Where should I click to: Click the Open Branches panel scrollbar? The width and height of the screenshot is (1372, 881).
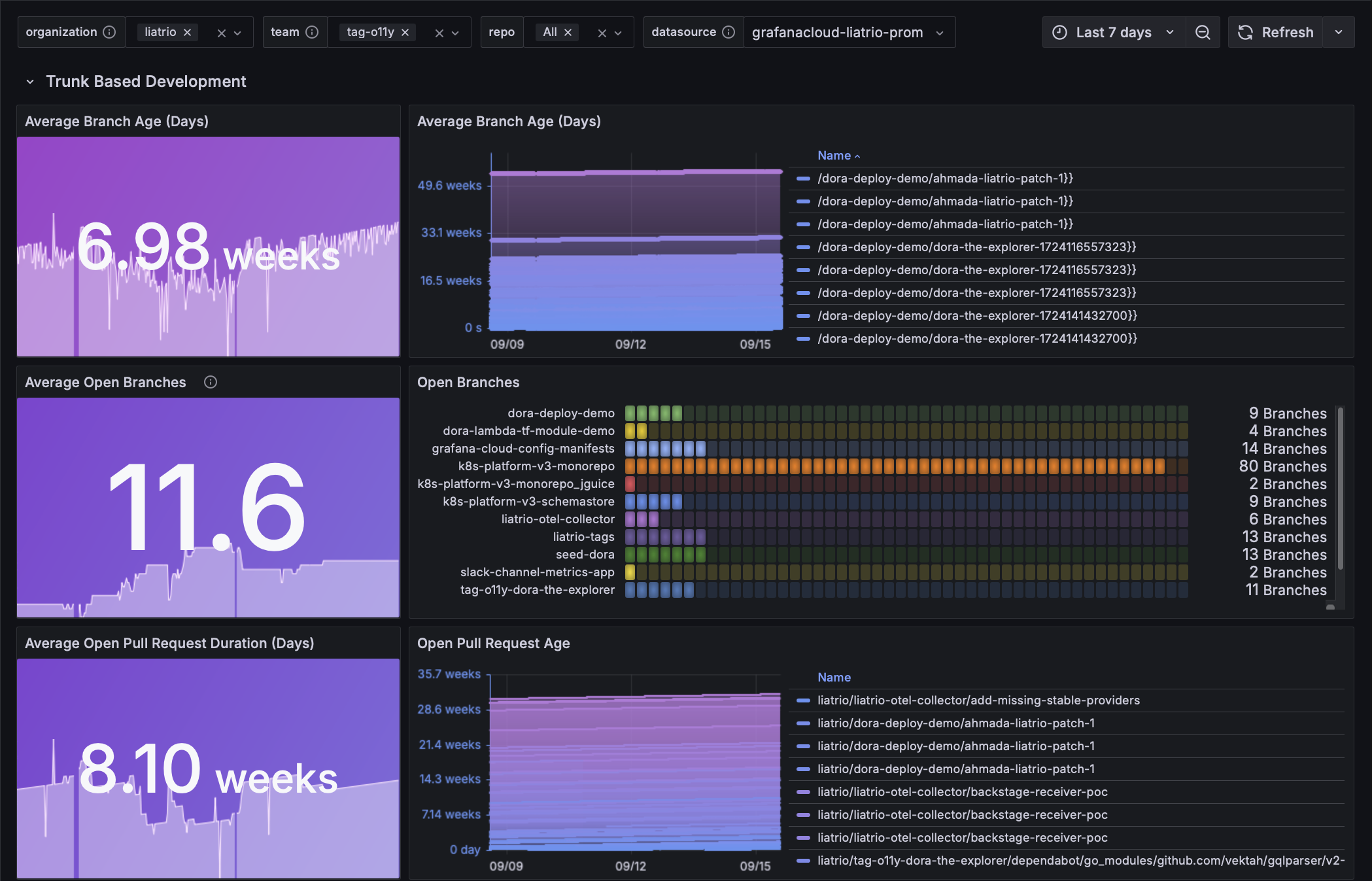click(1340, 488)
